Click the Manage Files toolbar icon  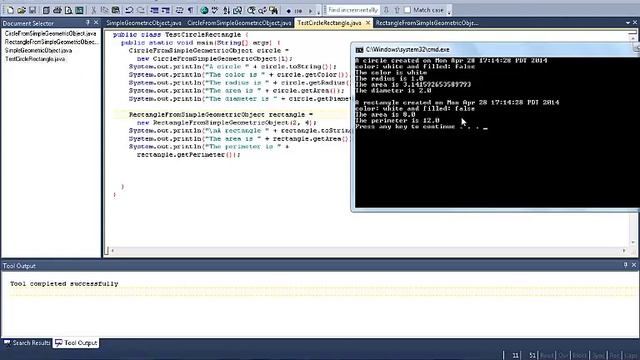tap(46, 10)
